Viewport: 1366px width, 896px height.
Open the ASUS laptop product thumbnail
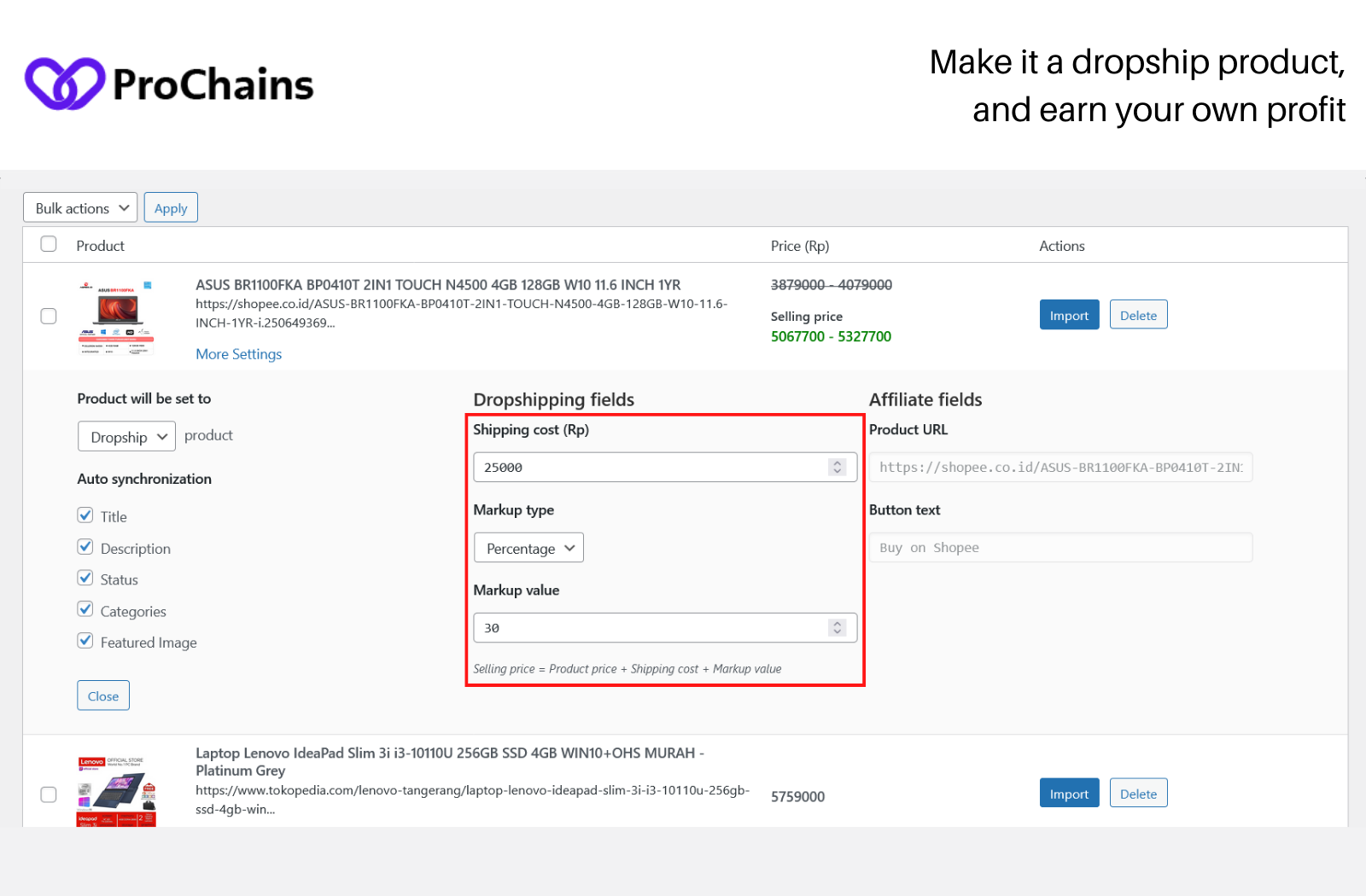click(x=116, y=317)
